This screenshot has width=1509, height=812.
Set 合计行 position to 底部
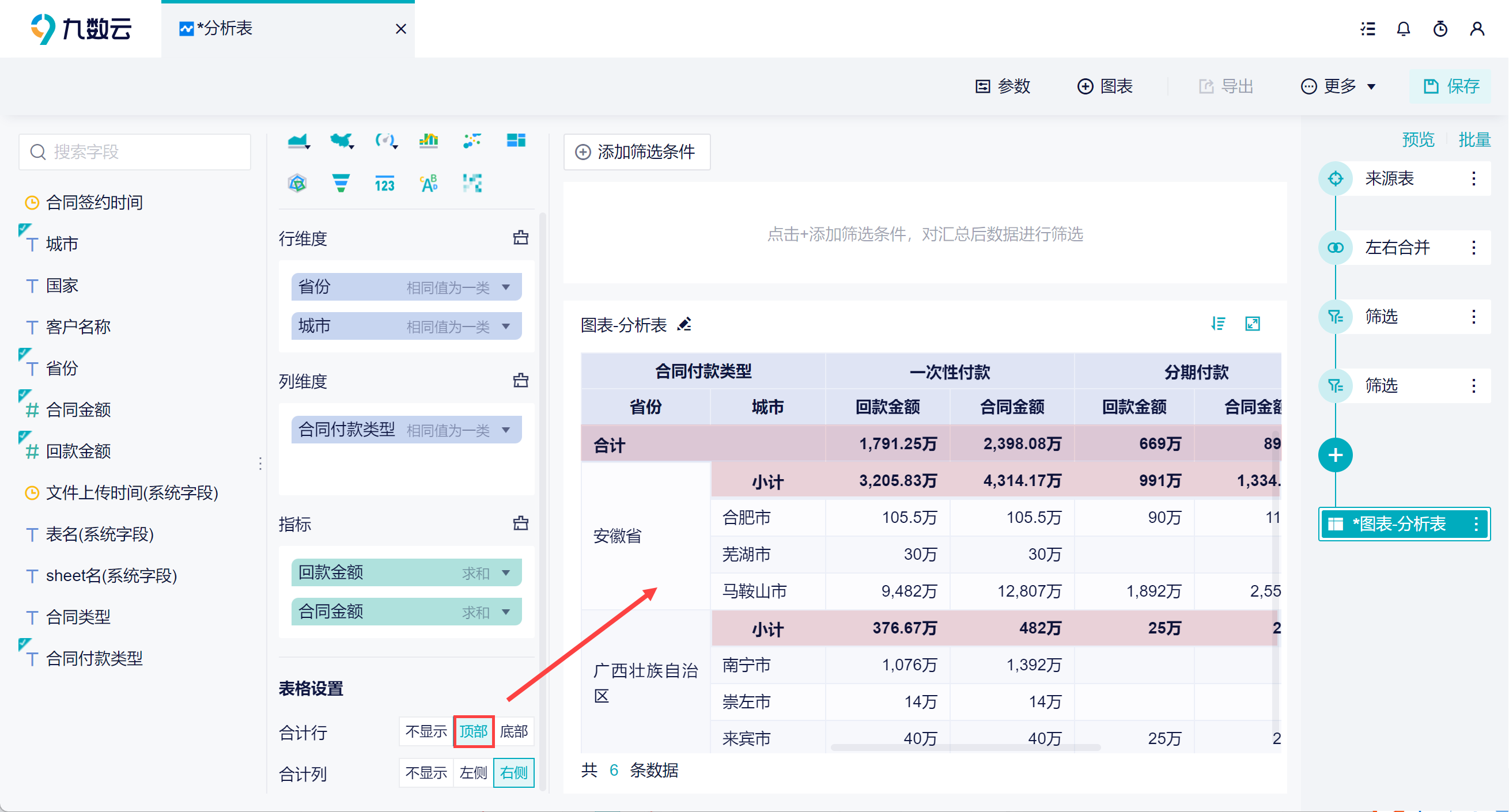[x=514, y=731]
